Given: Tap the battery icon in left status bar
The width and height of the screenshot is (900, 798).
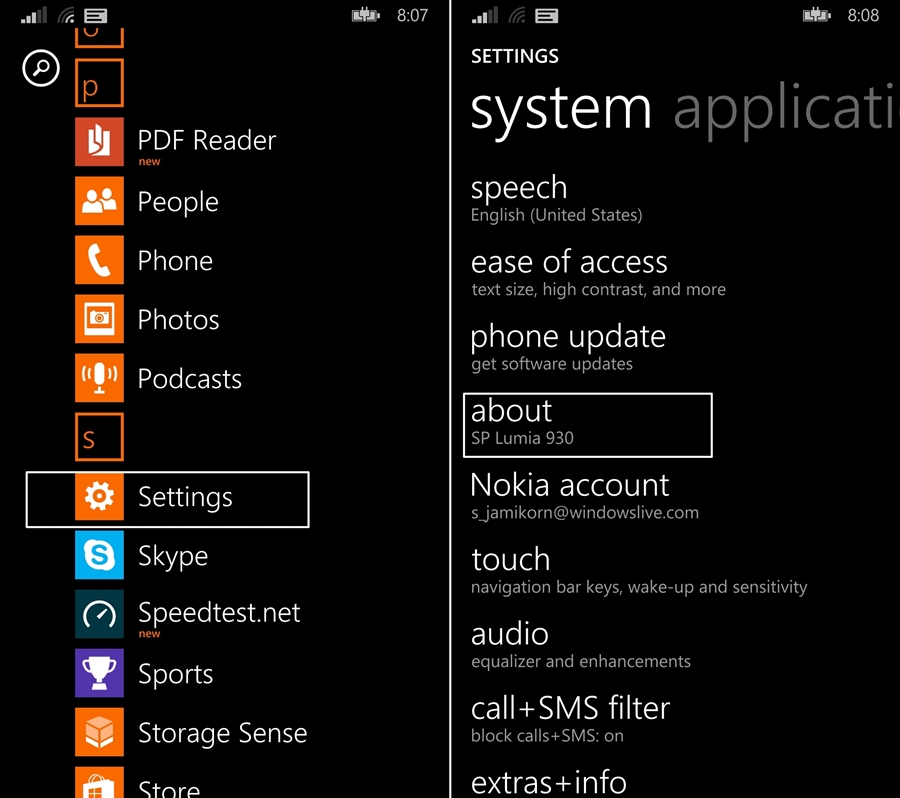Looking at the screenshot, I should coord(366,15).
